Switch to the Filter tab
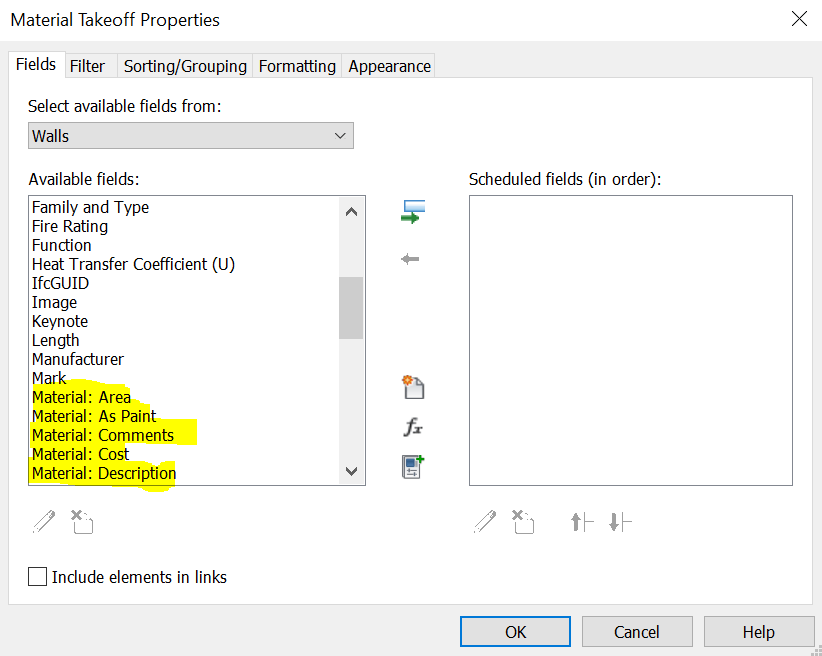The image size is (822, 656). click(87, 66)
